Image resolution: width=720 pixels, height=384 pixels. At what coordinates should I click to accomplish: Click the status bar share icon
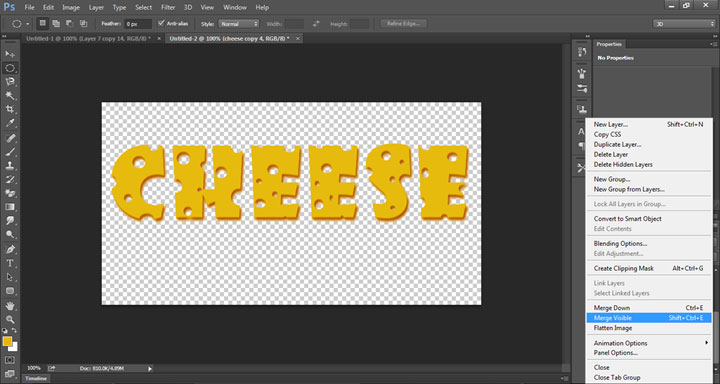(52, 368)
